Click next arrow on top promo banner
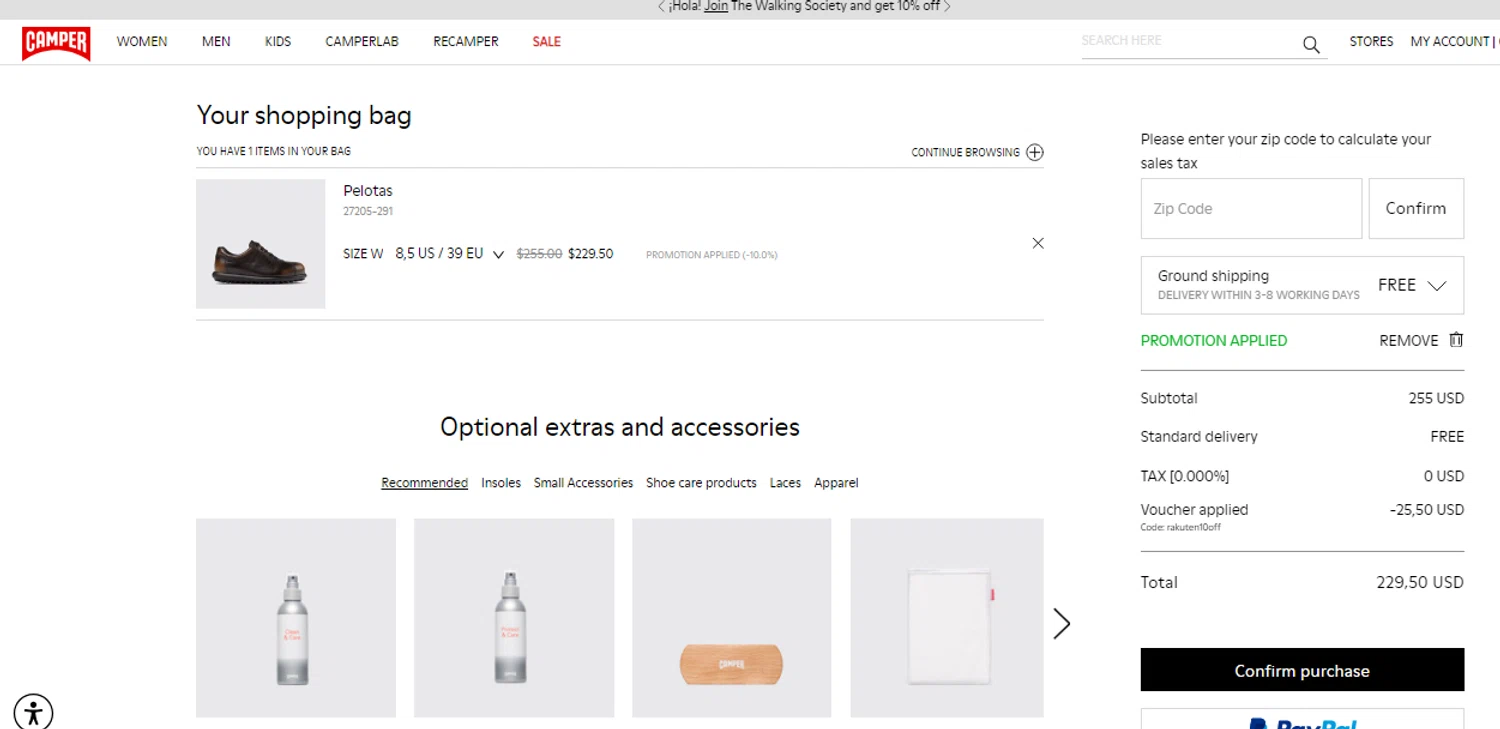The width and height of the screenshot is (1500, 729). [x=947, y=7]
